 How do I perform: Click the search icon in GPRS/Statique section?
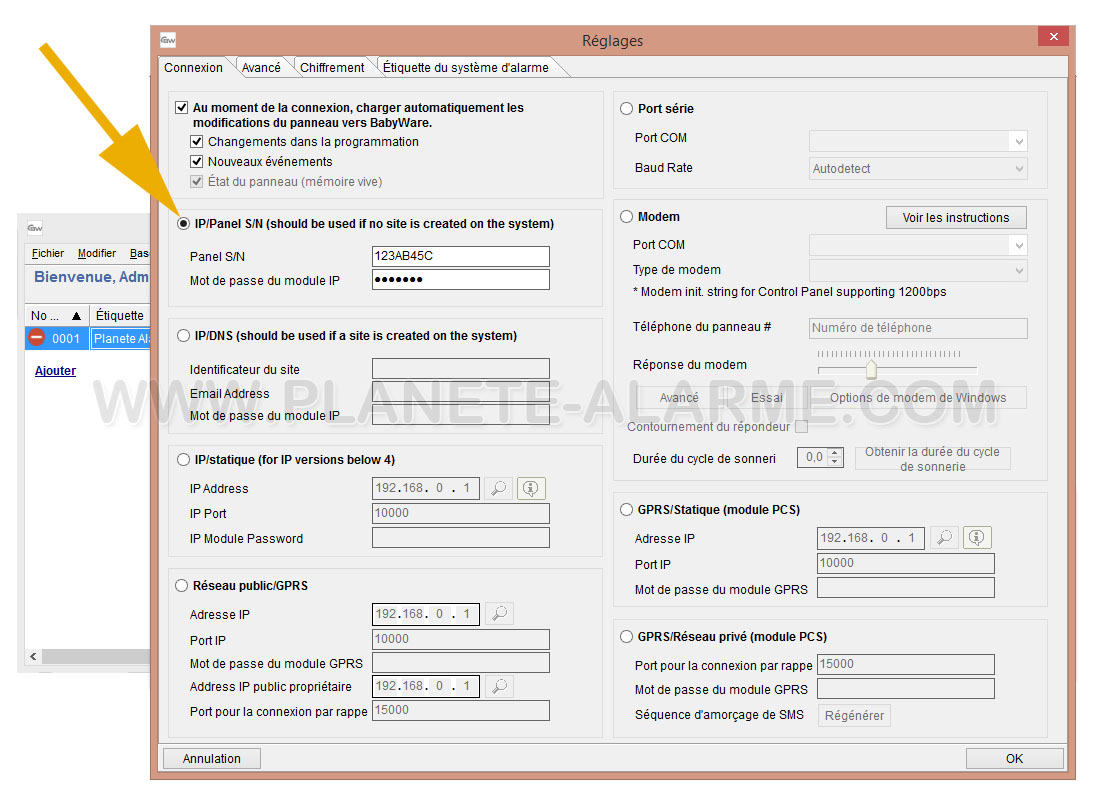click(944, 538)
